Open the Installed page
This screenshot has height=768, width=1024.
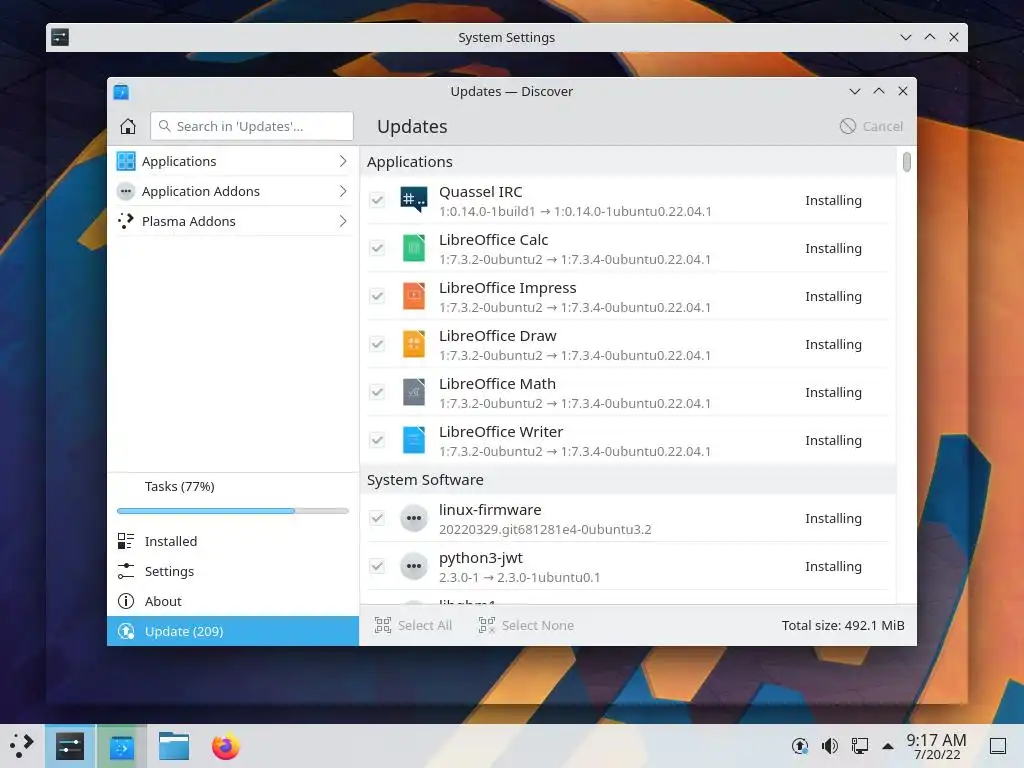(233, 541)
